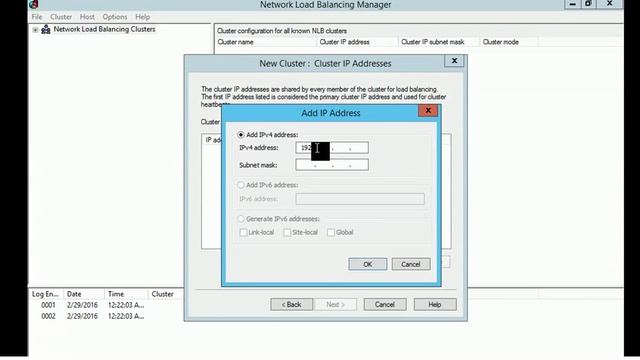Click Cancel in the New Cluster wizard
Viewport: 640px width, 360px height.
[x=385, y=304]
